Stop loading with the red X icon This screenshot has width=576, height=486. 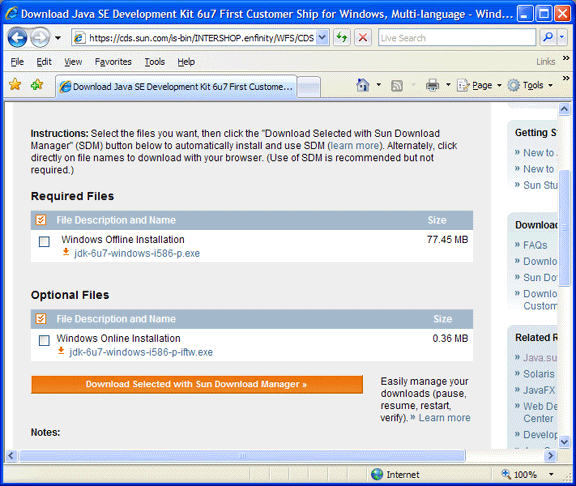(363, 37)
